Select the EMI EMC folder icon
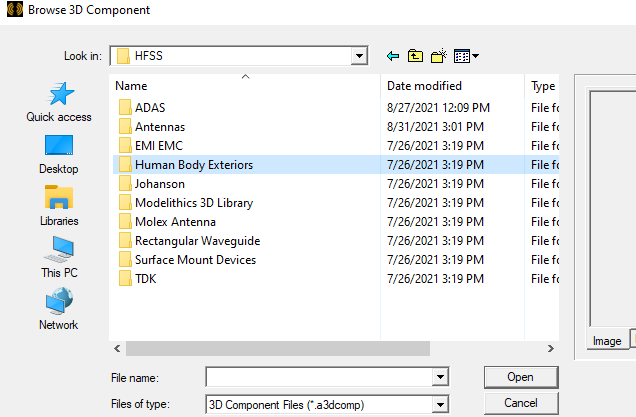The width and height of the screenshot is (636, 417). 125,146
